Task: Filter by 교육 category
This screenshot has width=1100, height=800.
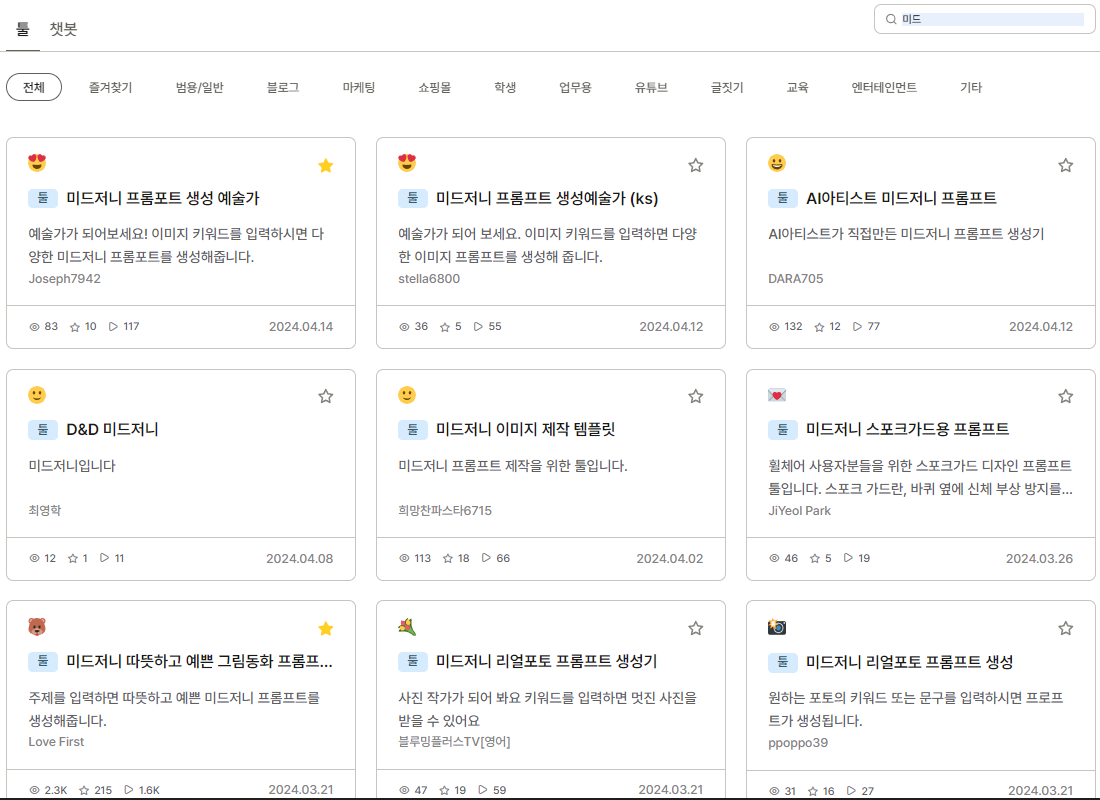Action: pos(797,87)
